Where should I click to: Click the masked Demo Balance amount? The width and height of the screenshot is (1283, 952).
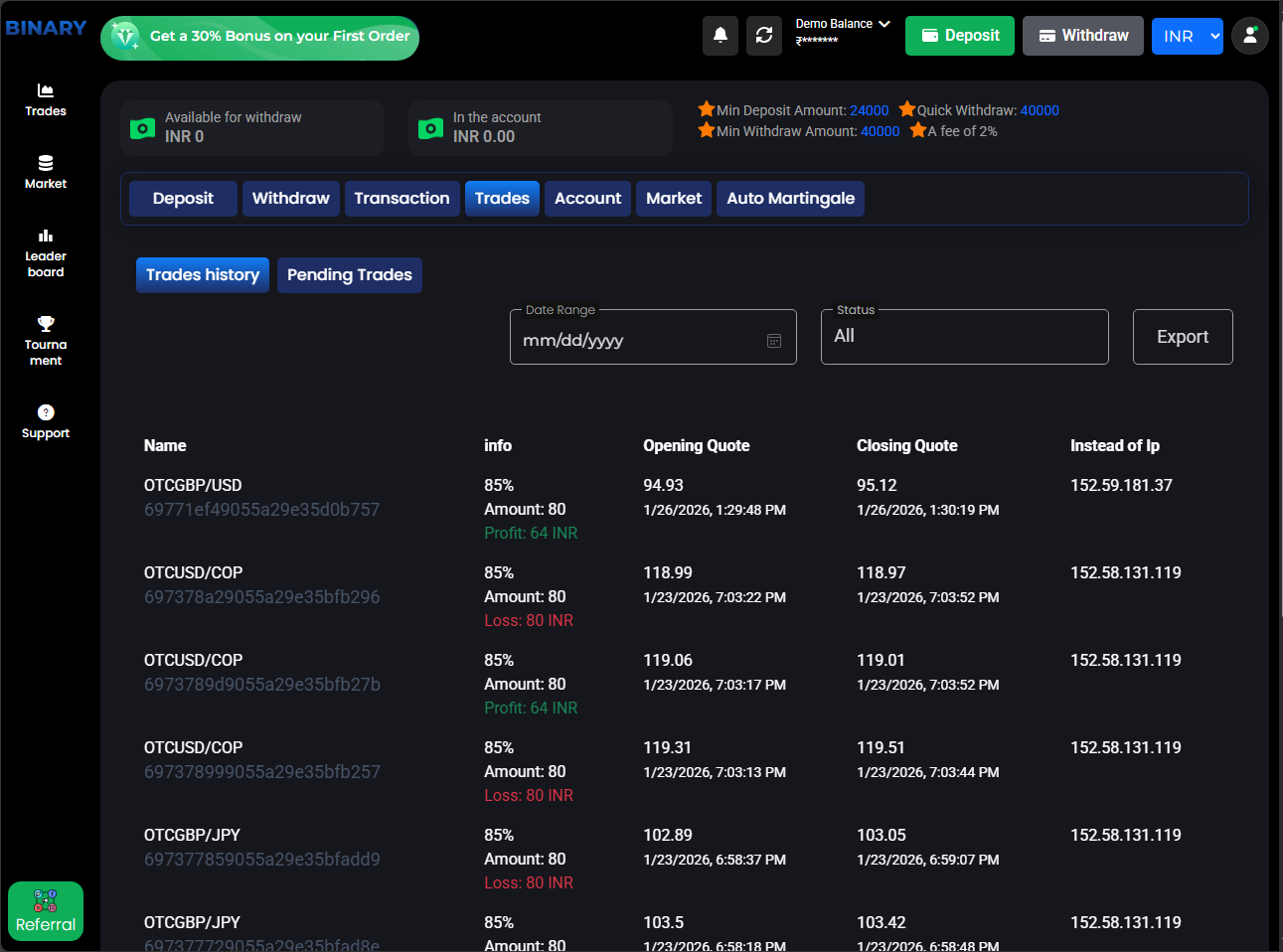pos(817,41)
